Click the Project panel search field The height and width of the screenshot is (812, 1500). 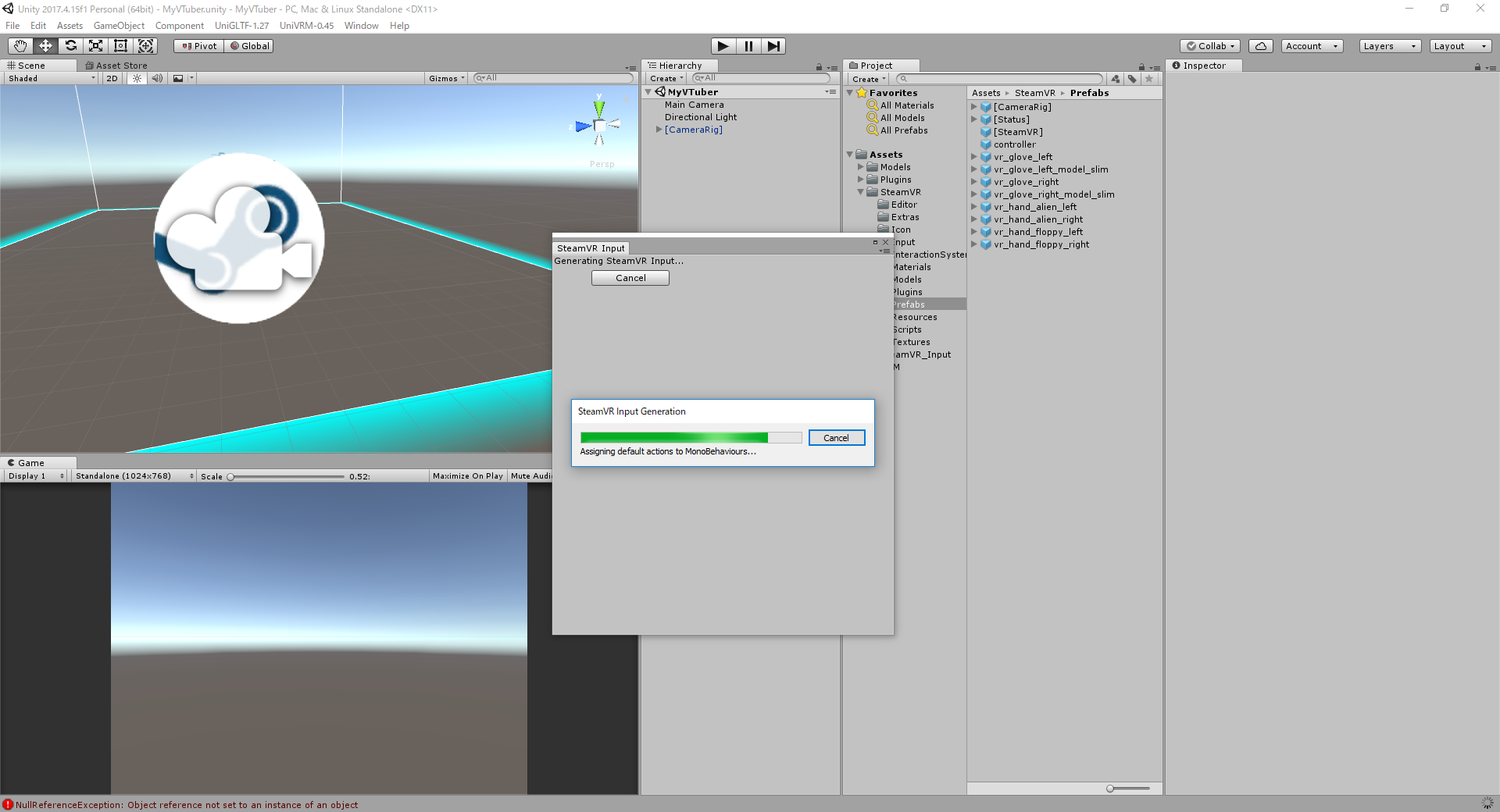(1000, 78)
